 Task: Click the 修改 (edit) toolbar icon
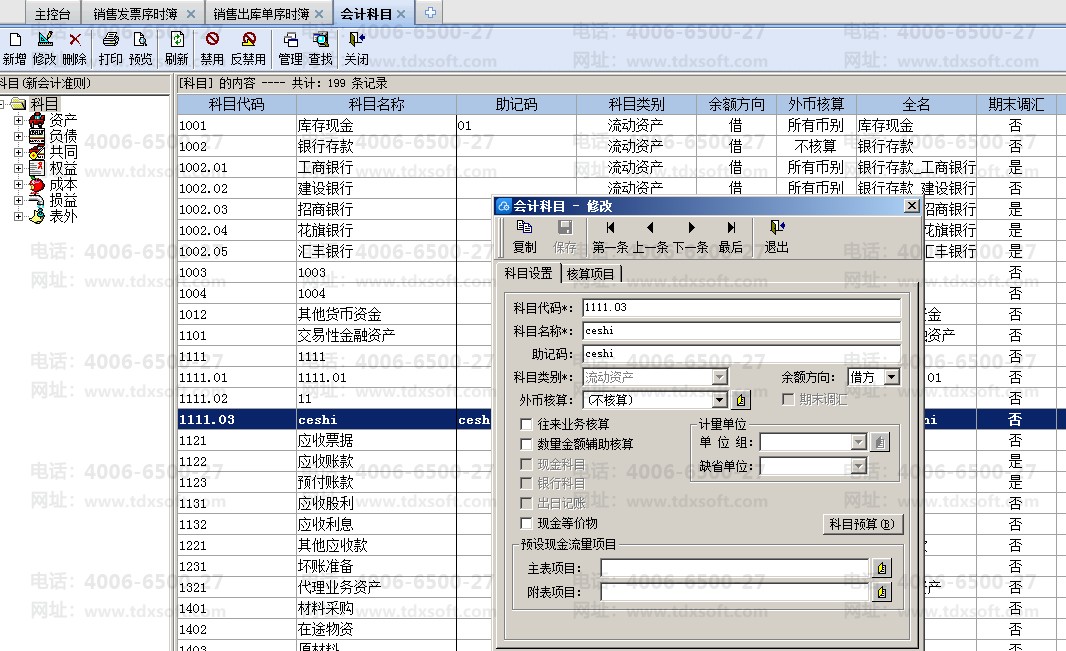[45, 48]
